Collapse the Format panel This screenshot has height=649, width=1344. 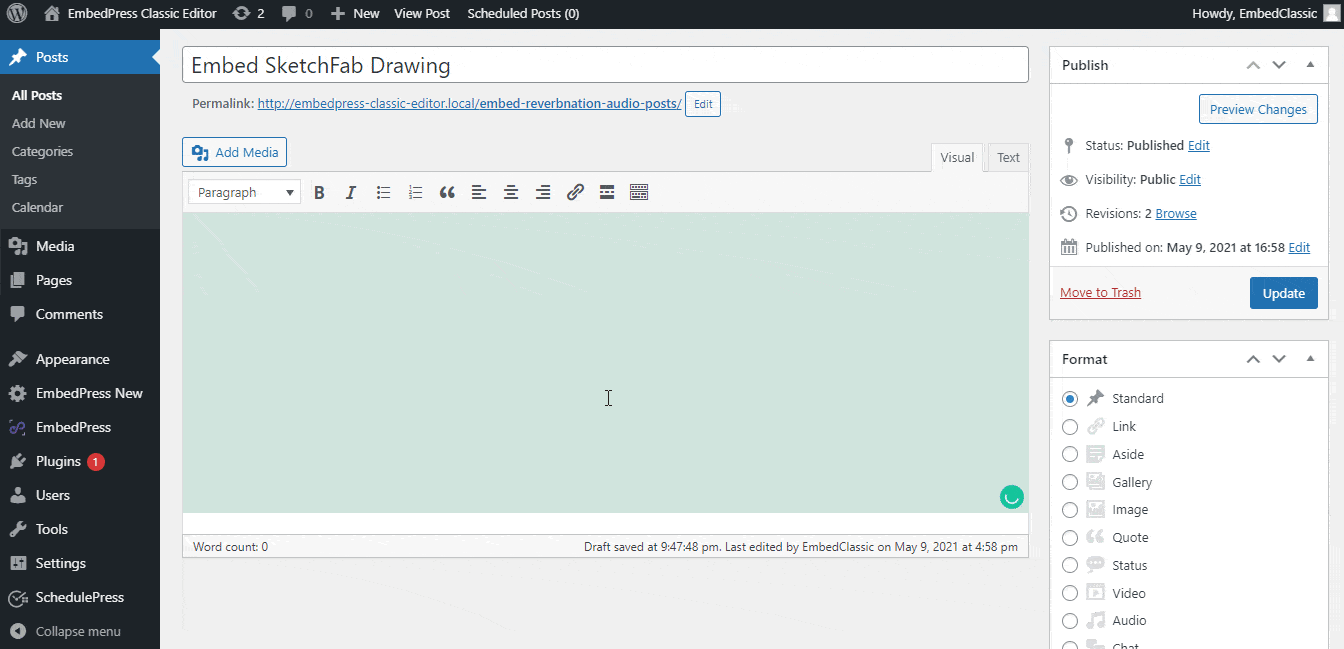1310,359
